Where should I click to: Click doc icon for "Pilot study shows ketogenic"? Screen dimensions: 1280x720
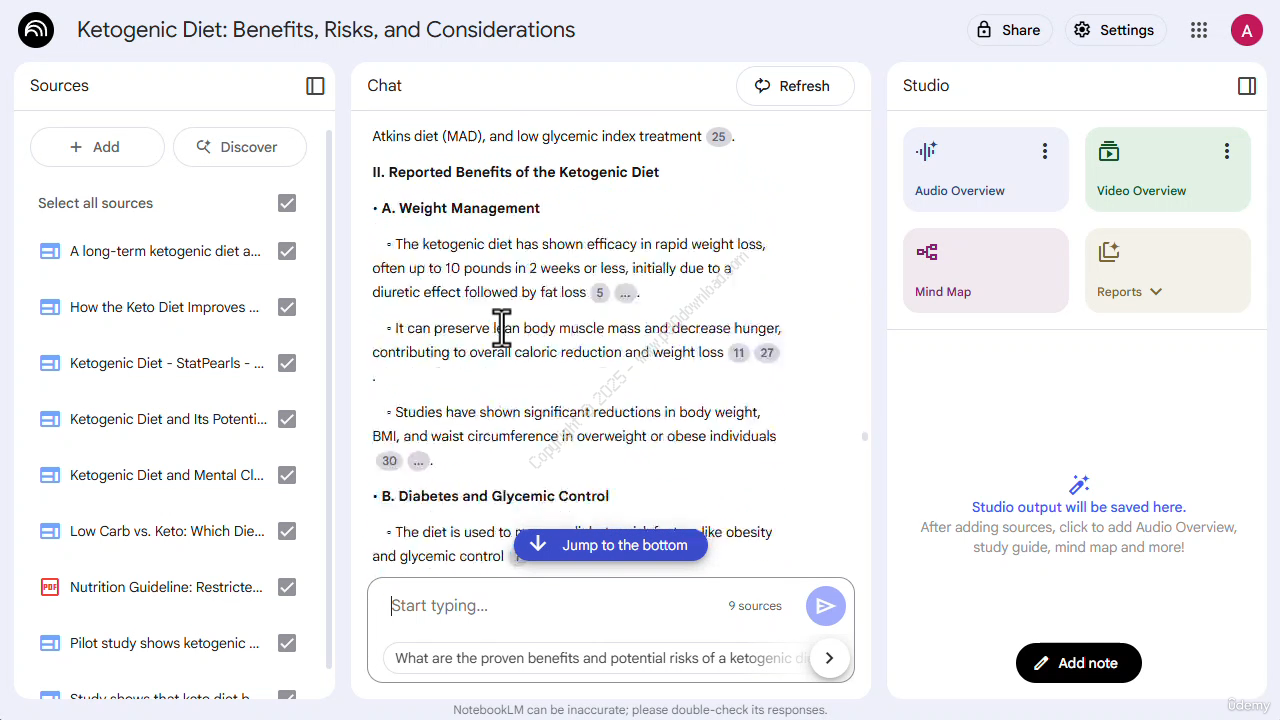click(x=50, y=643)
